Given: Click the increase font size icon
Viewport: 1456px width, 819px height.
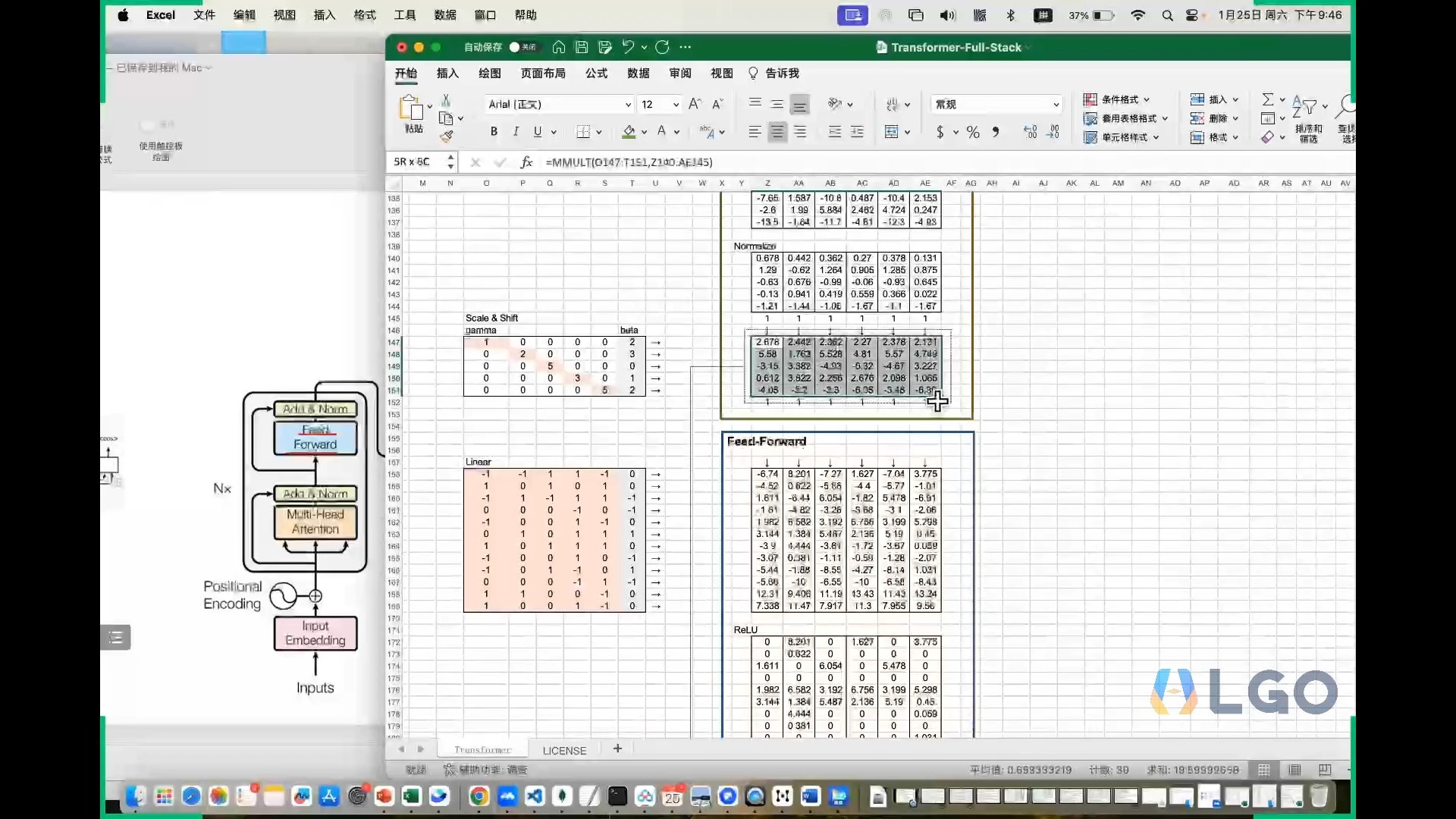Looking at the screenshot, I should click(694, 104).
